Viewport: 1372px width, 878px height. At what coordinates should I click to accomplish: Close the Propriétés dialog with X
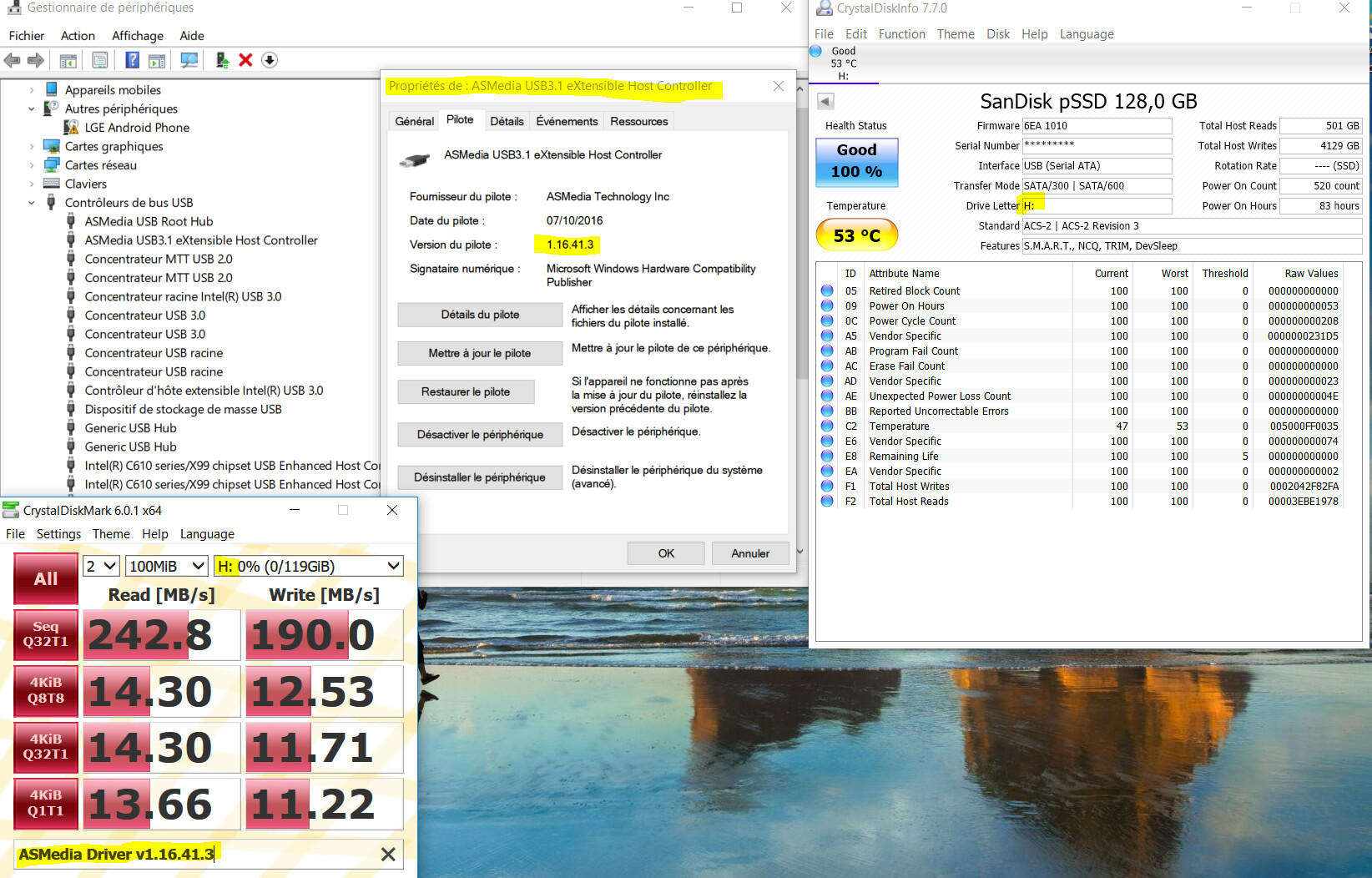coord(778,86)
